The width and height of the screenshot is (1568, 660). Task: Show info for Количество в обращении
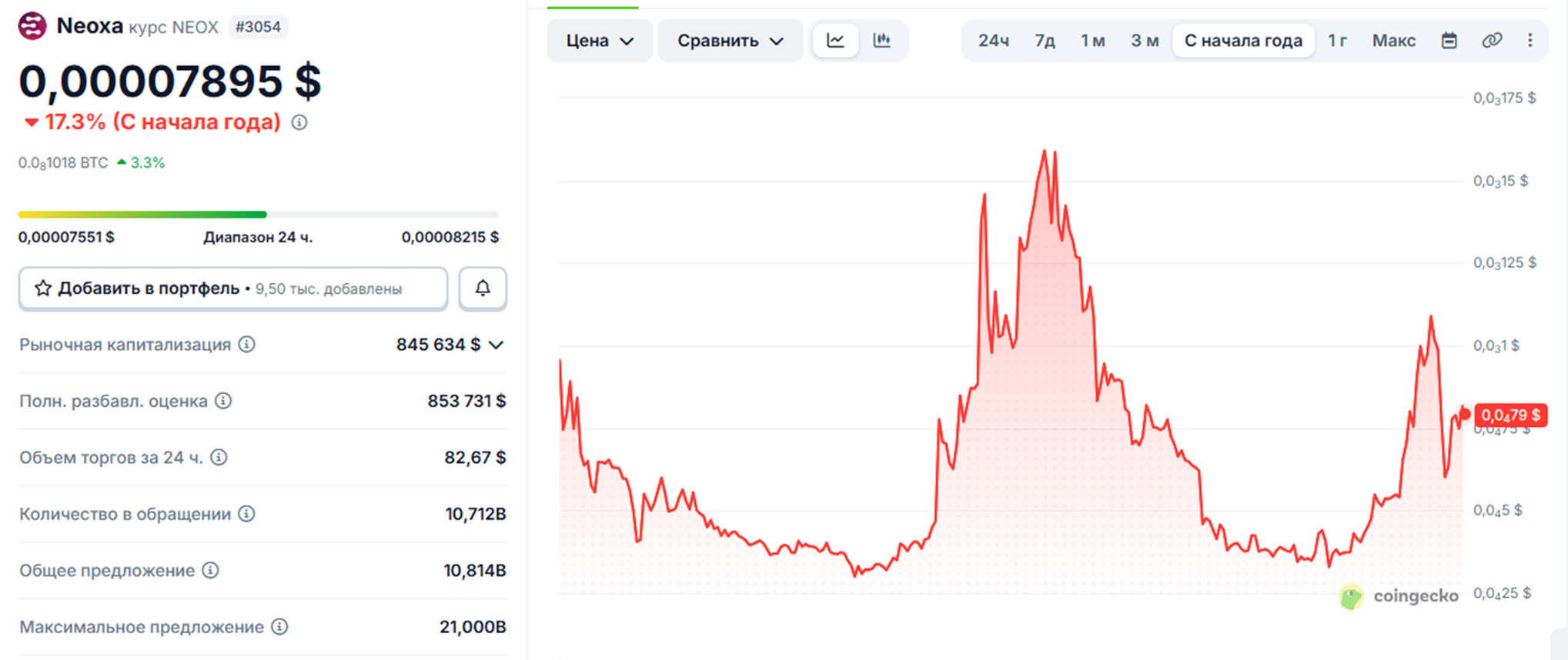(x=246, y=514)
